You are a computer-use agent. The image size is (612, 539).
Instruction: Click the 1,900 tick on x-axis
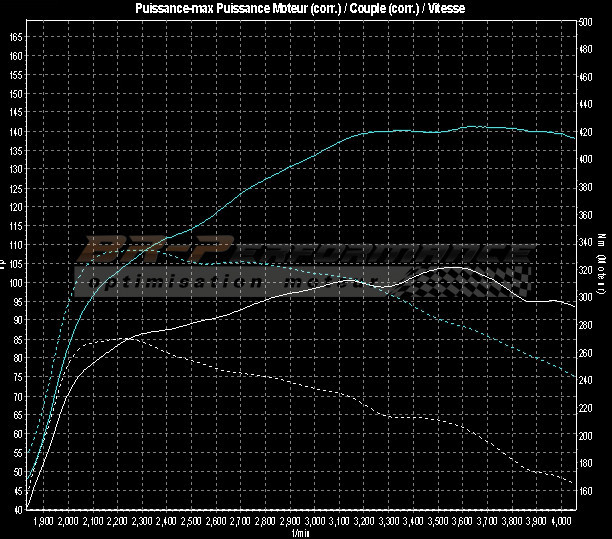(44, 522)
